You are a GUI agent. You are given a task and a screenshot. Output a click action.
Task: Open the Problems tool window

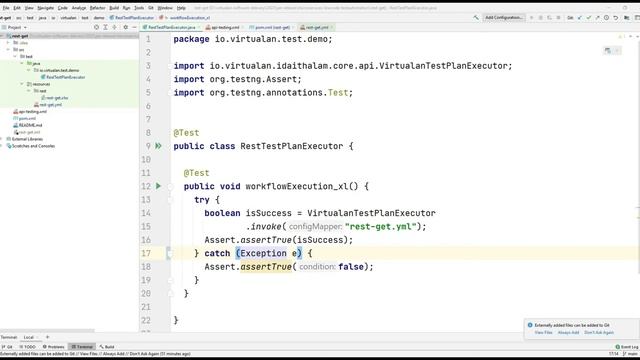53,347
